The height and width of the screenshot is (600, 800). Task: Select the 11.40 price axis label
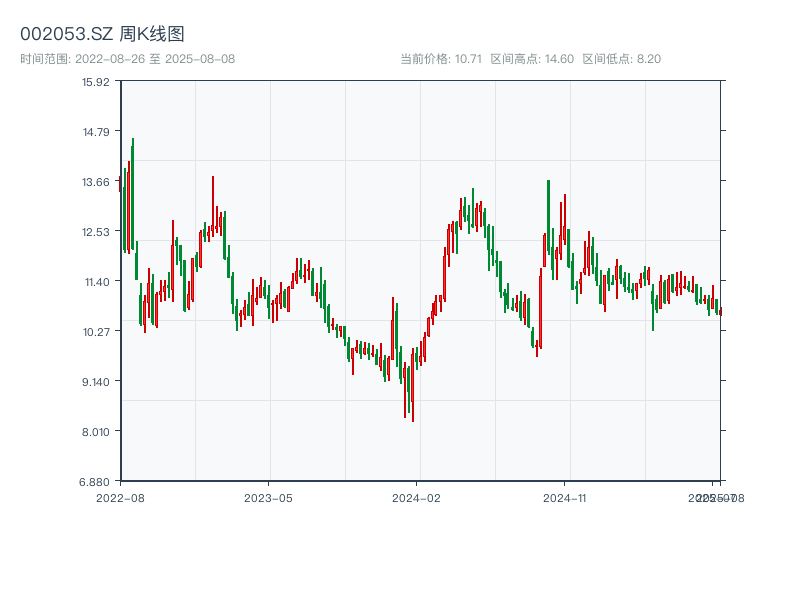click(x=96, y=282)
